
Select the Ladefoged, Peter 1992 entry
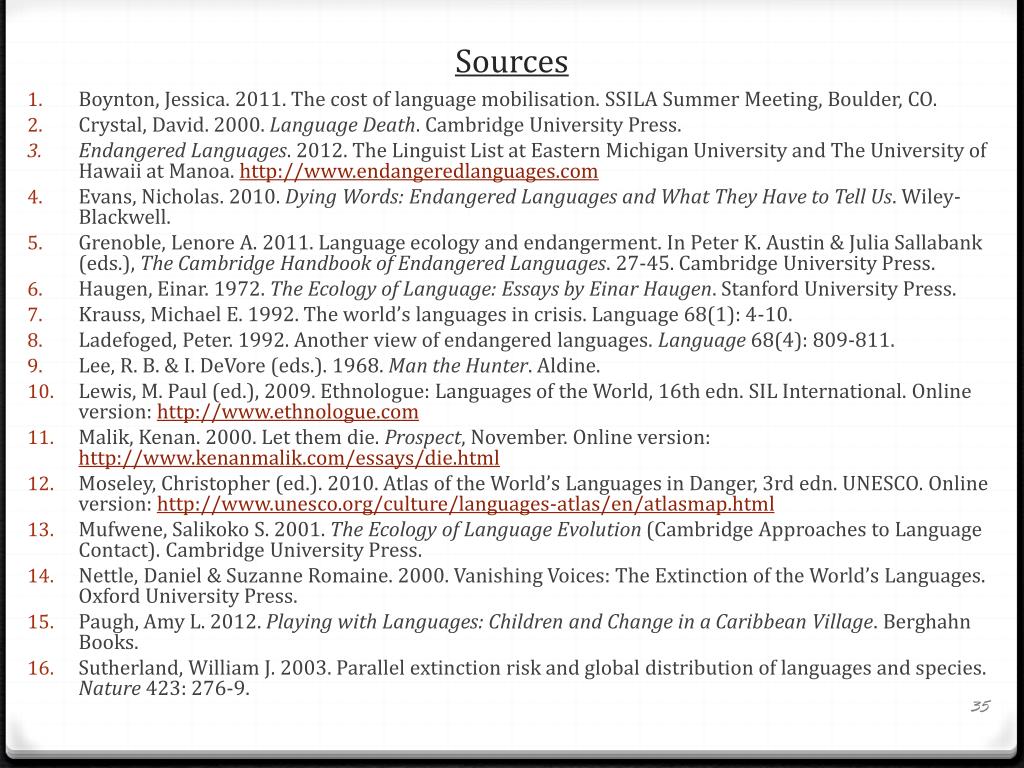486,340
